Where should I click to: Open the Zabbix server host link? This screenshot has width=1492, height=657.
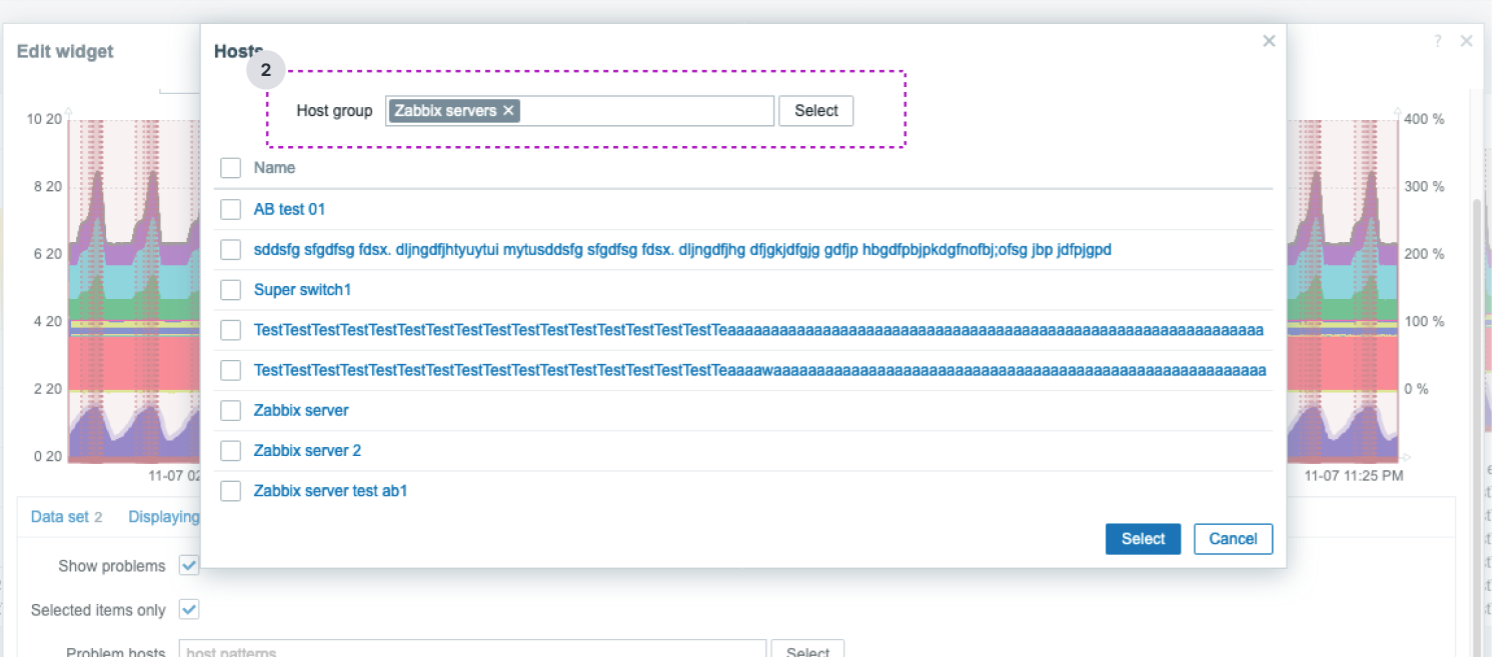click(x=301, y=410)
